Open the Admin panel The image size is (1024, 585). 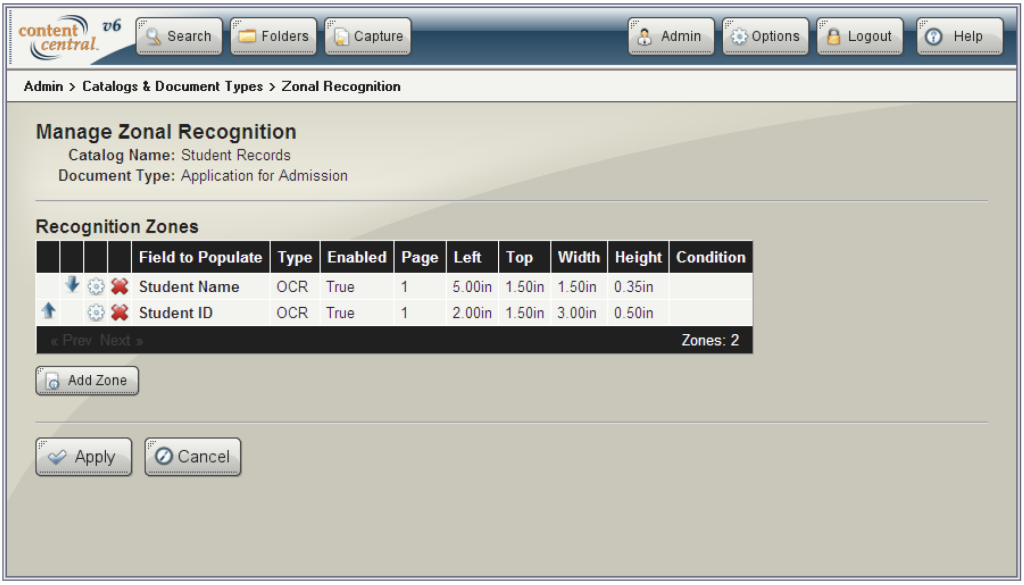click(671, 36)
